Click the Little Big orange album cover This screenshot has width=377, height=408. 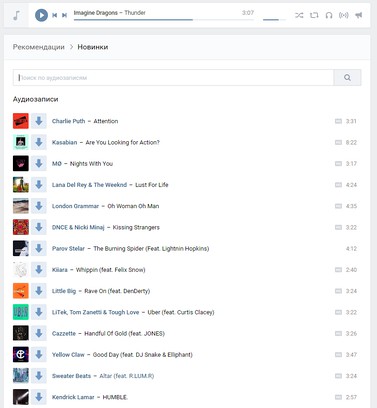[x=21, y=291]
